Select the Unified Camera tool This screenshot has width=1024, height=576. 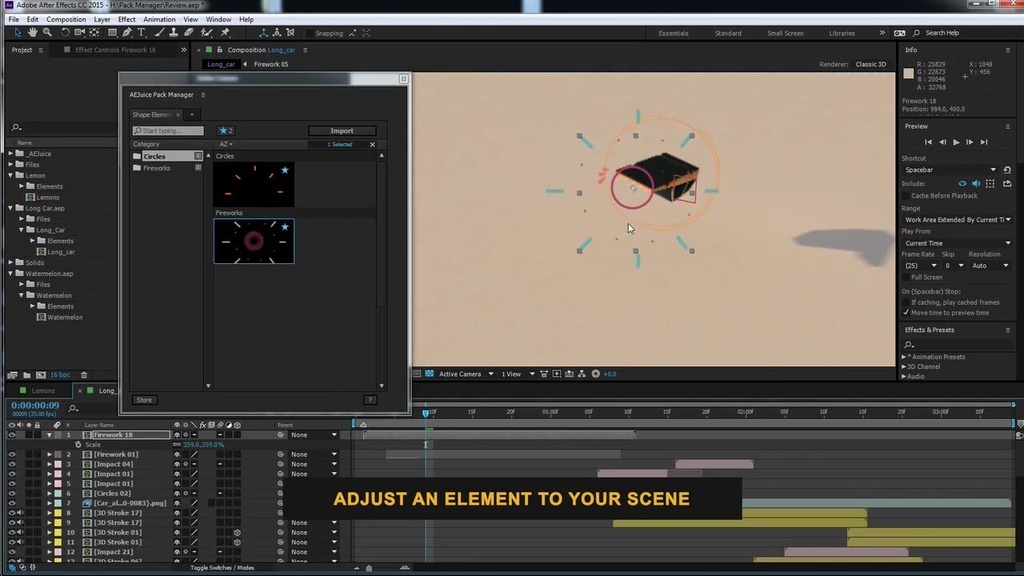(x=80, y=33)
